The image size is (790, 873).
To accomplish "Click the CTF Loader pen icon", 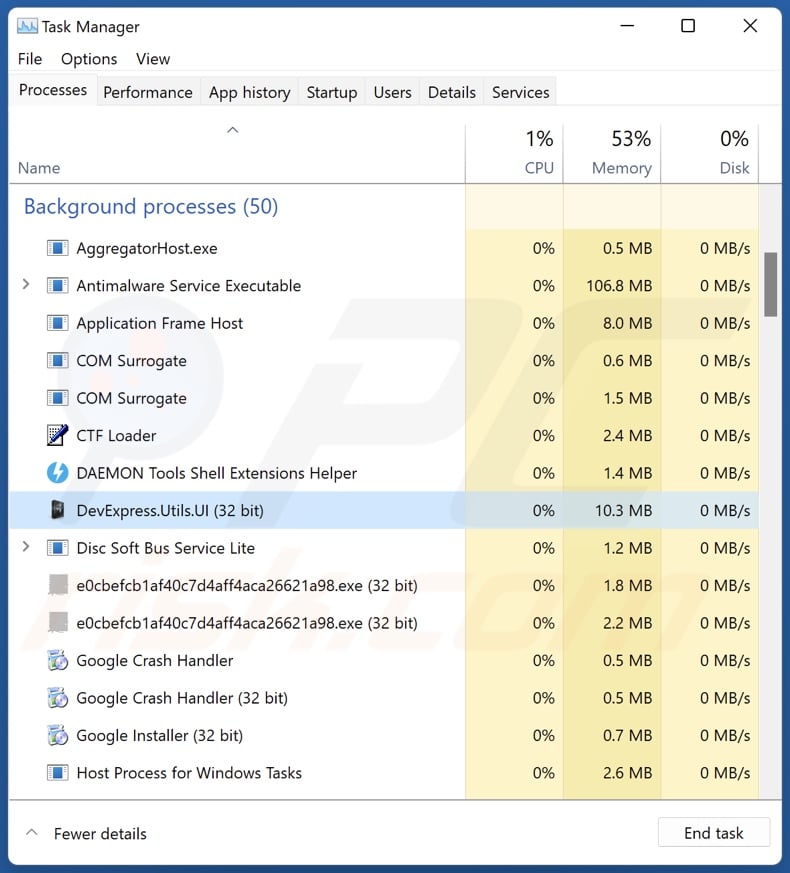I will 57,435.
